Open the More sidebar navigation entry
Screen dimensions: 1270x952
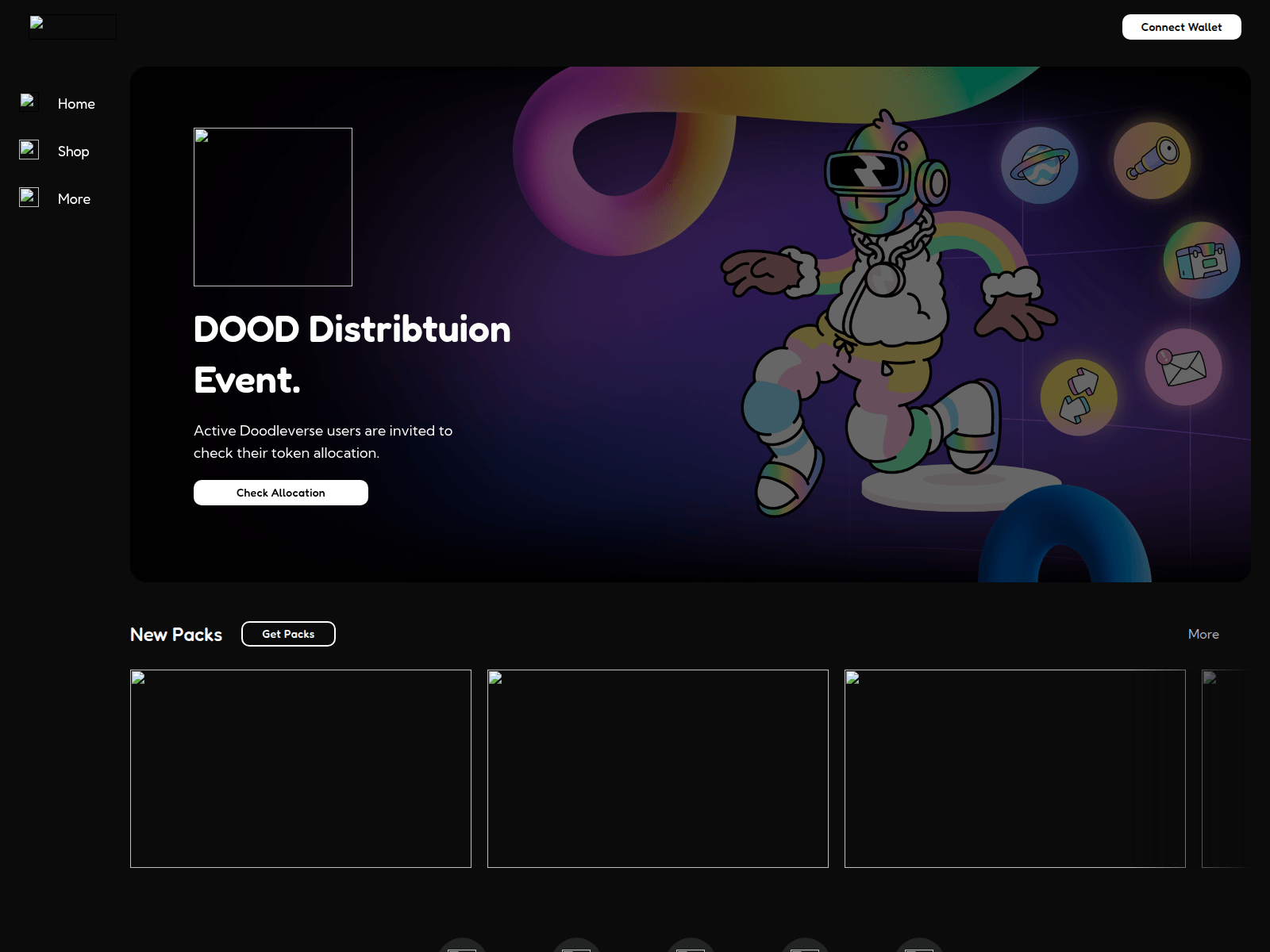[x=73, y=198]
